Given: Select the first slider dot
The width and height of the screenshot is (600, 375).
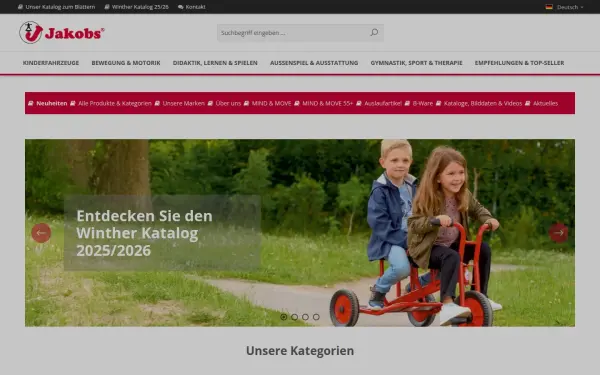Looking at the screenshot, I should [x=284, y=317].
